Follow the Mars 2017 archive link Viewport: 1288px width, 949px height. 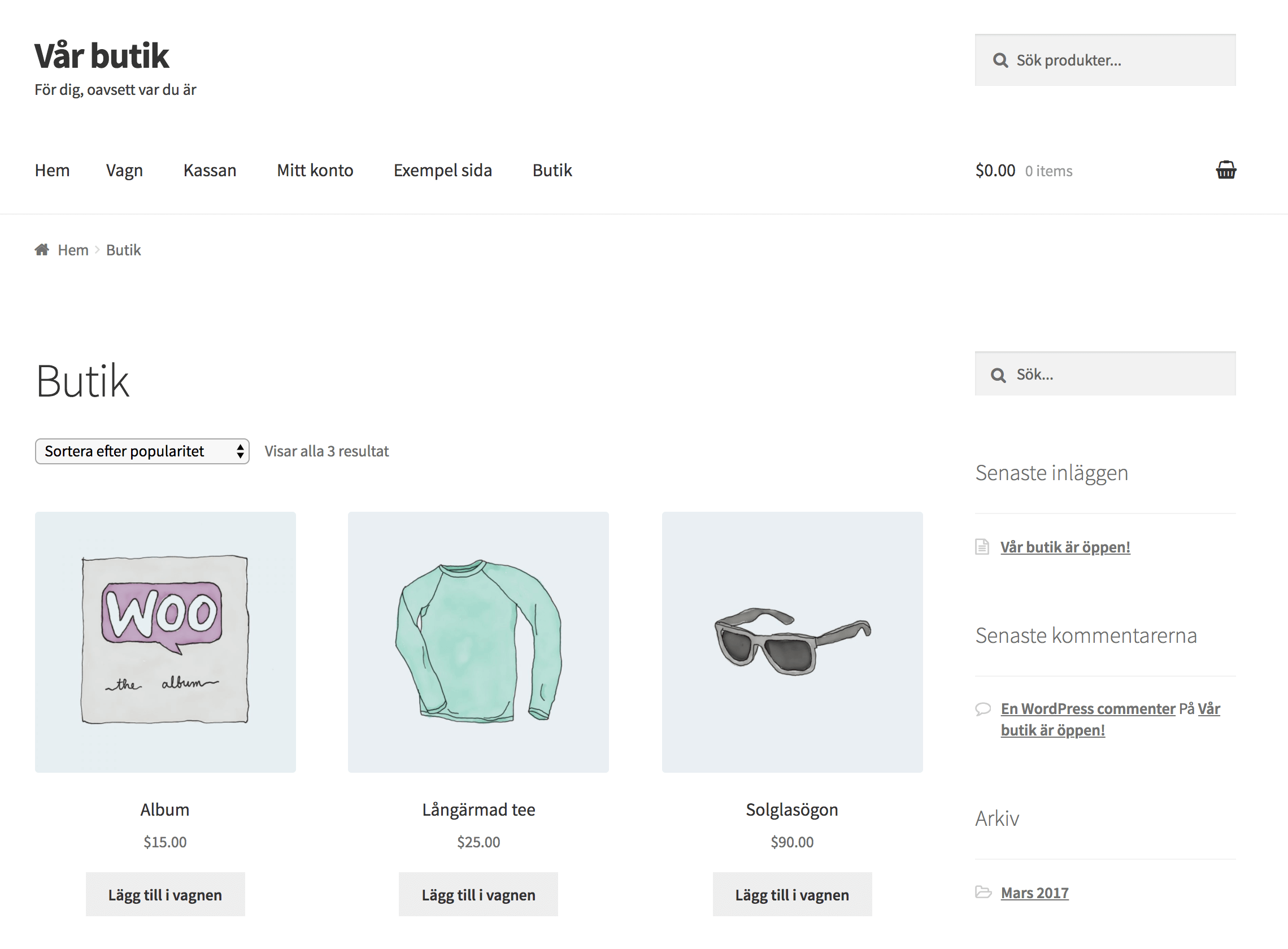click(1034, 893)
